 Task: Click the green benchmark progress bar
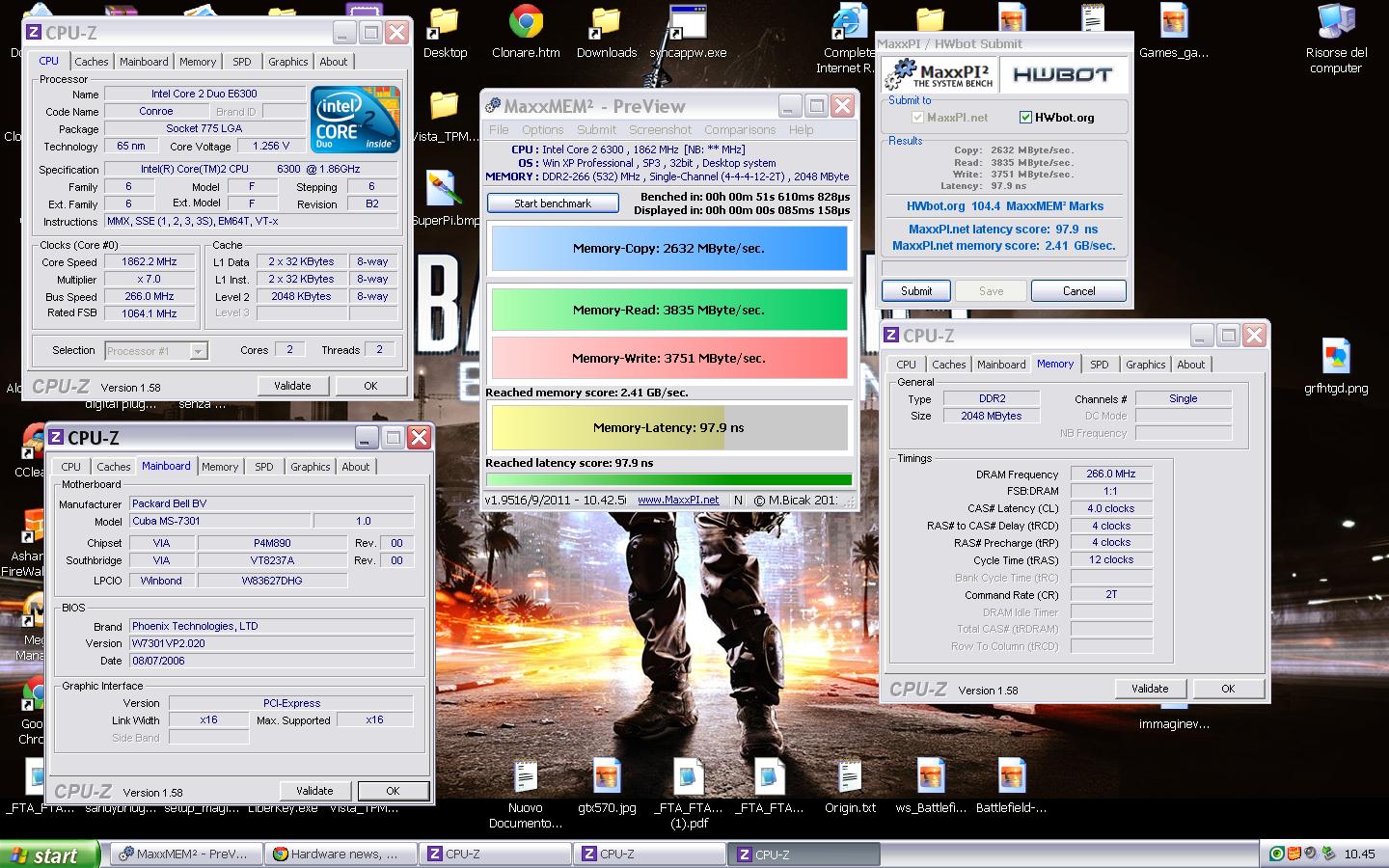[669, 479]
